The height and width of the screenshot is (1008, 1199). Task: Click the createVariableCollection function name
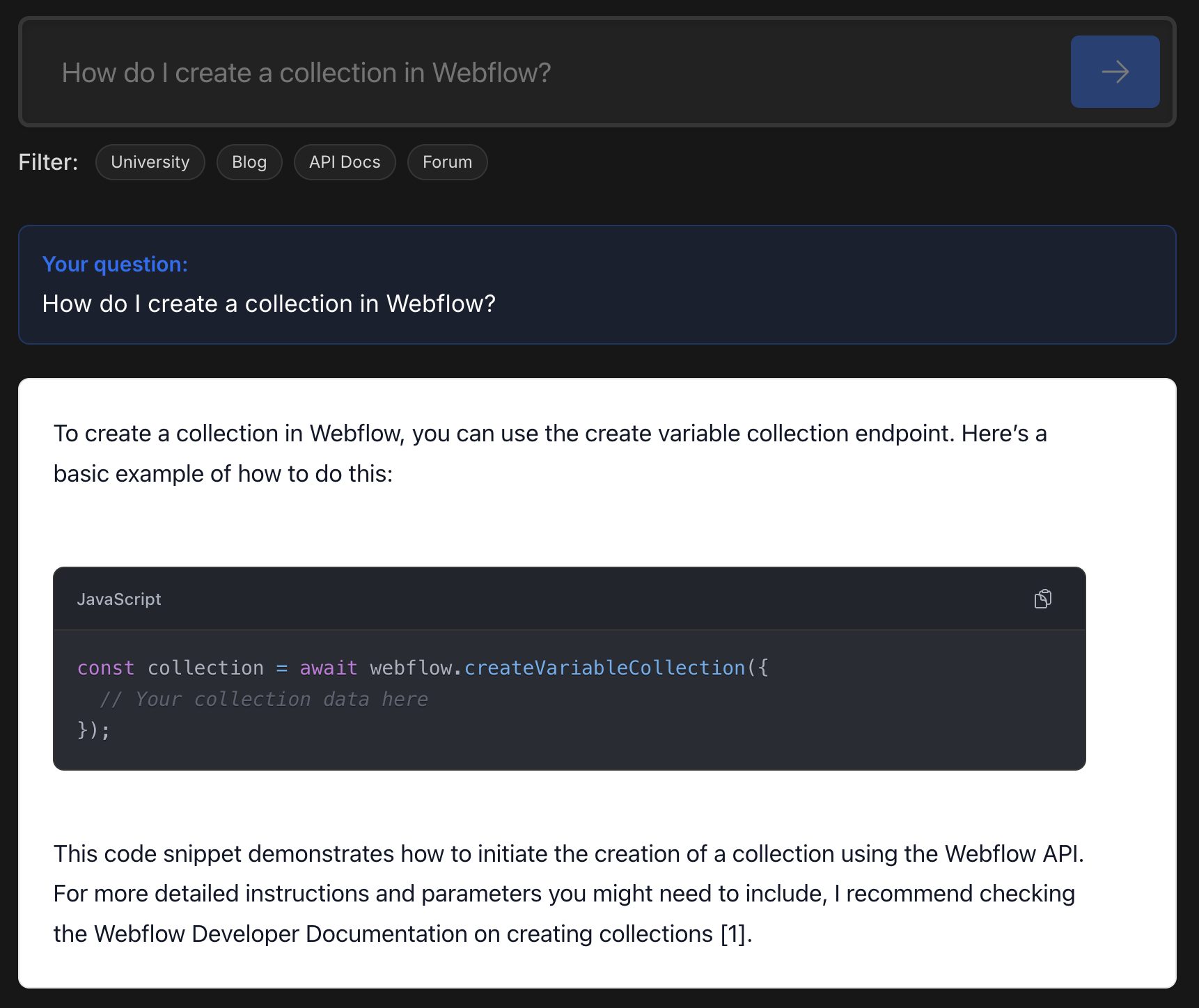(x=604, y=668)
